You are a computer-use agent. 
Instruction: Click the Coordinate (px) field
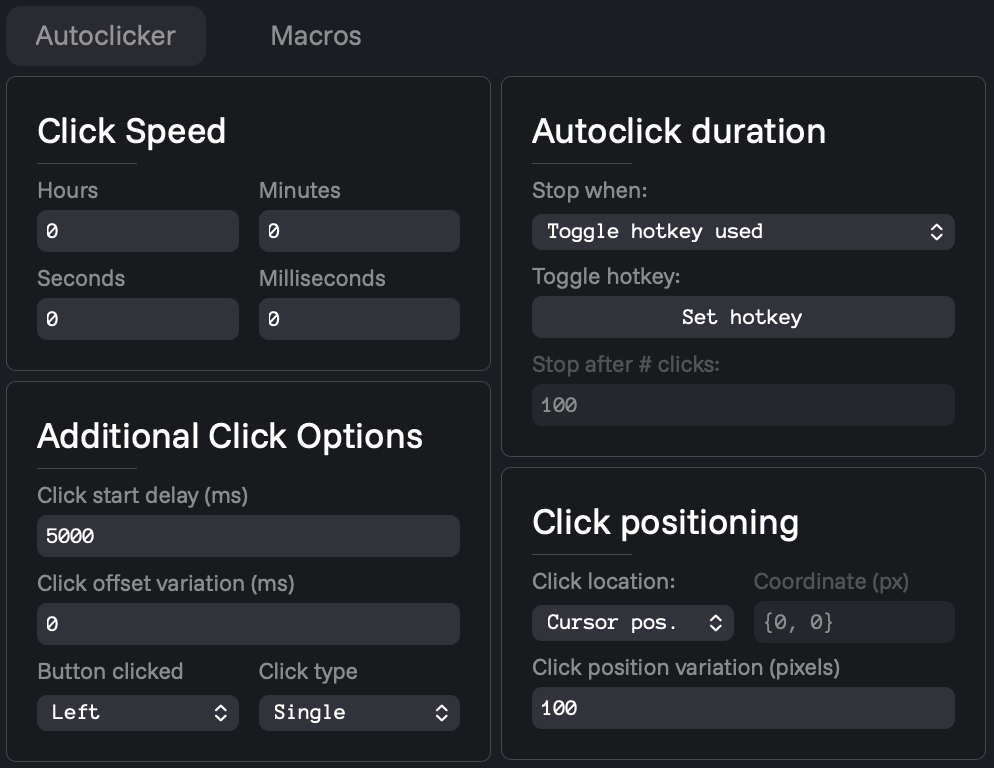(x=853, y=623)
